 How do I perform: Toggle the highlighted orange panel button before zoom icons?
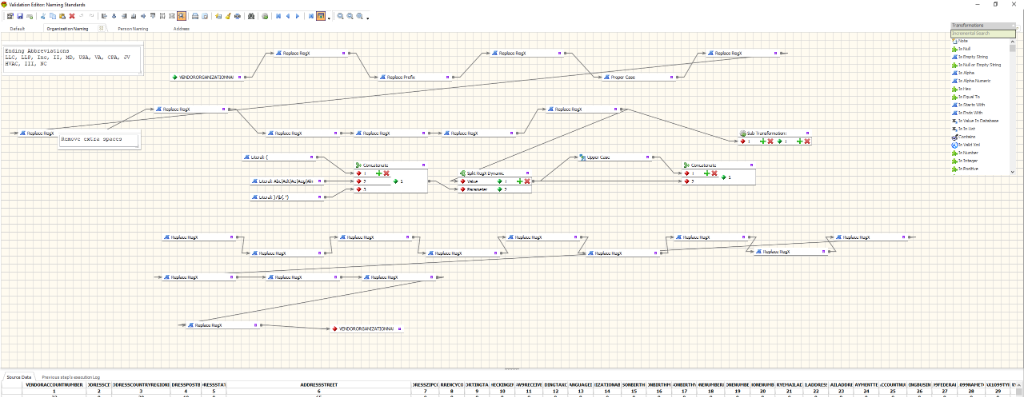click(x=321, y=16)
